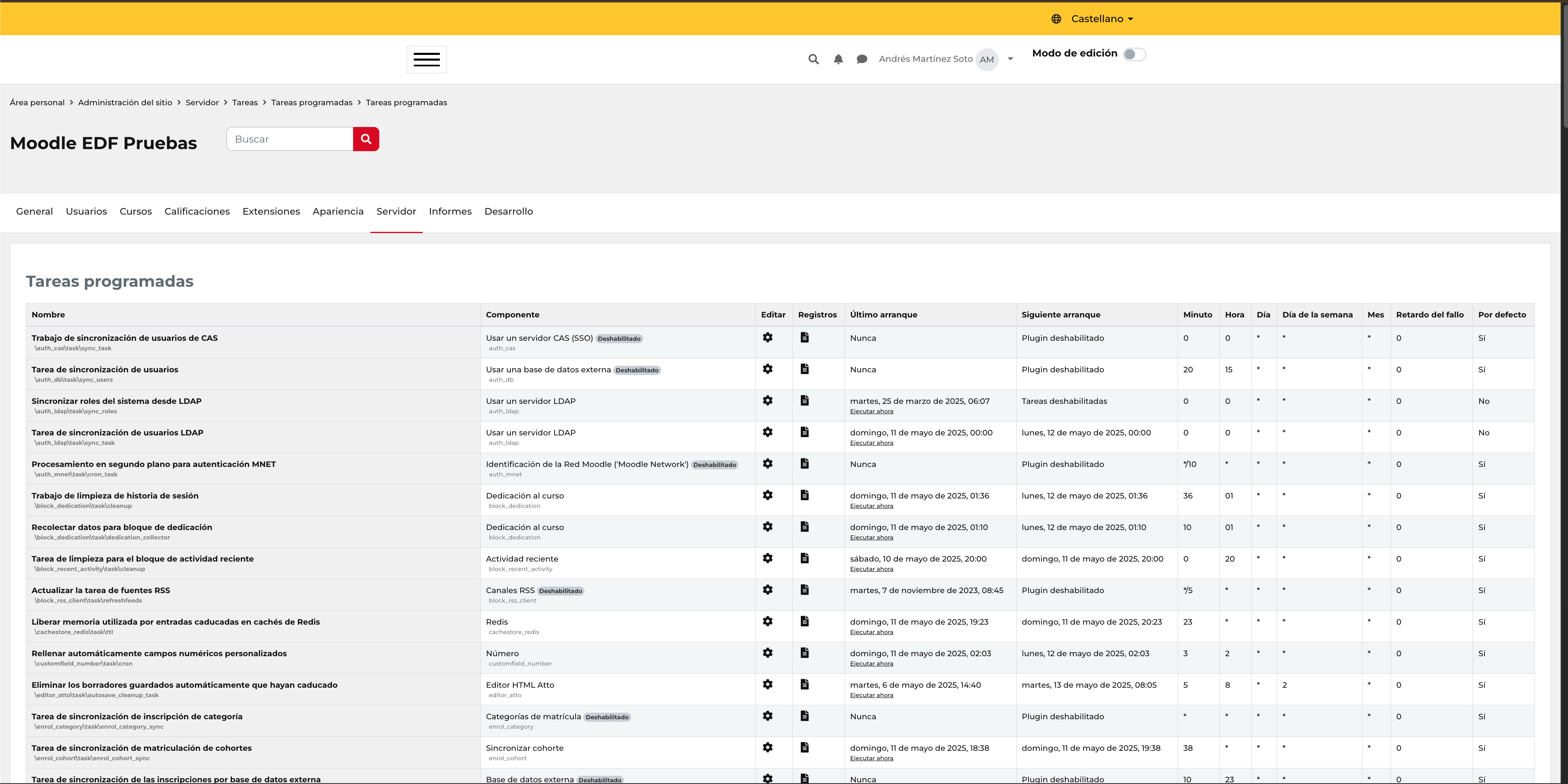Click the Último arranque column header

[884, 315]
